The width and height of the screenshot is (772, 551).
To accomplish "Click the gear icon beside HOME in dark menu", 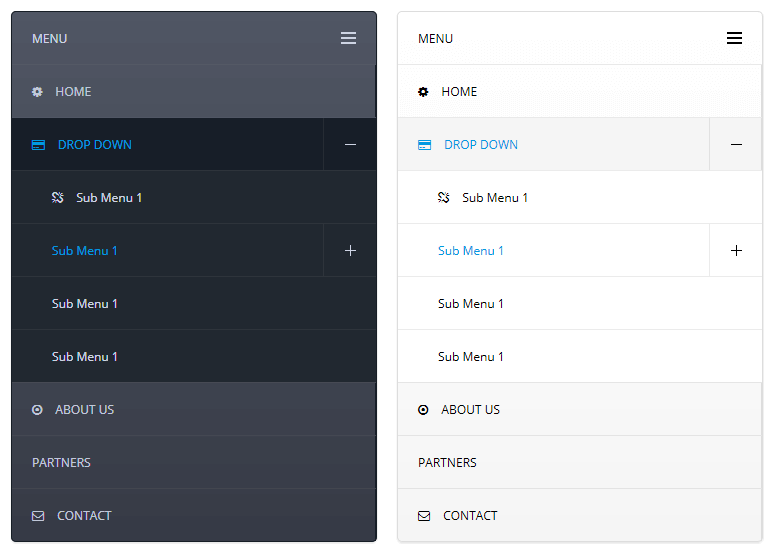I will click(37, 92).
